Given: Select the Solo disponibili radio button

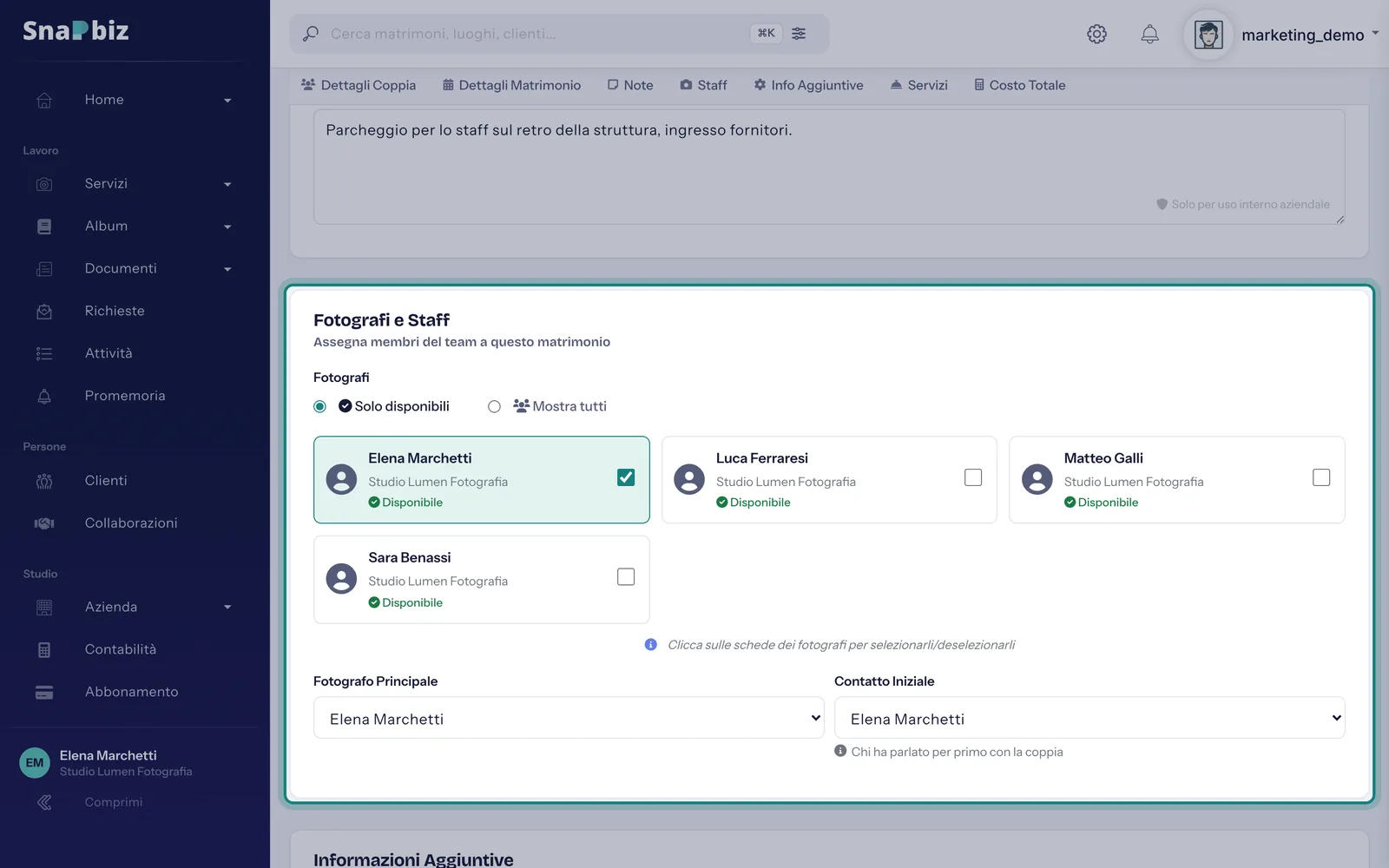Looking at the screenshot, I should coord(320,406).
